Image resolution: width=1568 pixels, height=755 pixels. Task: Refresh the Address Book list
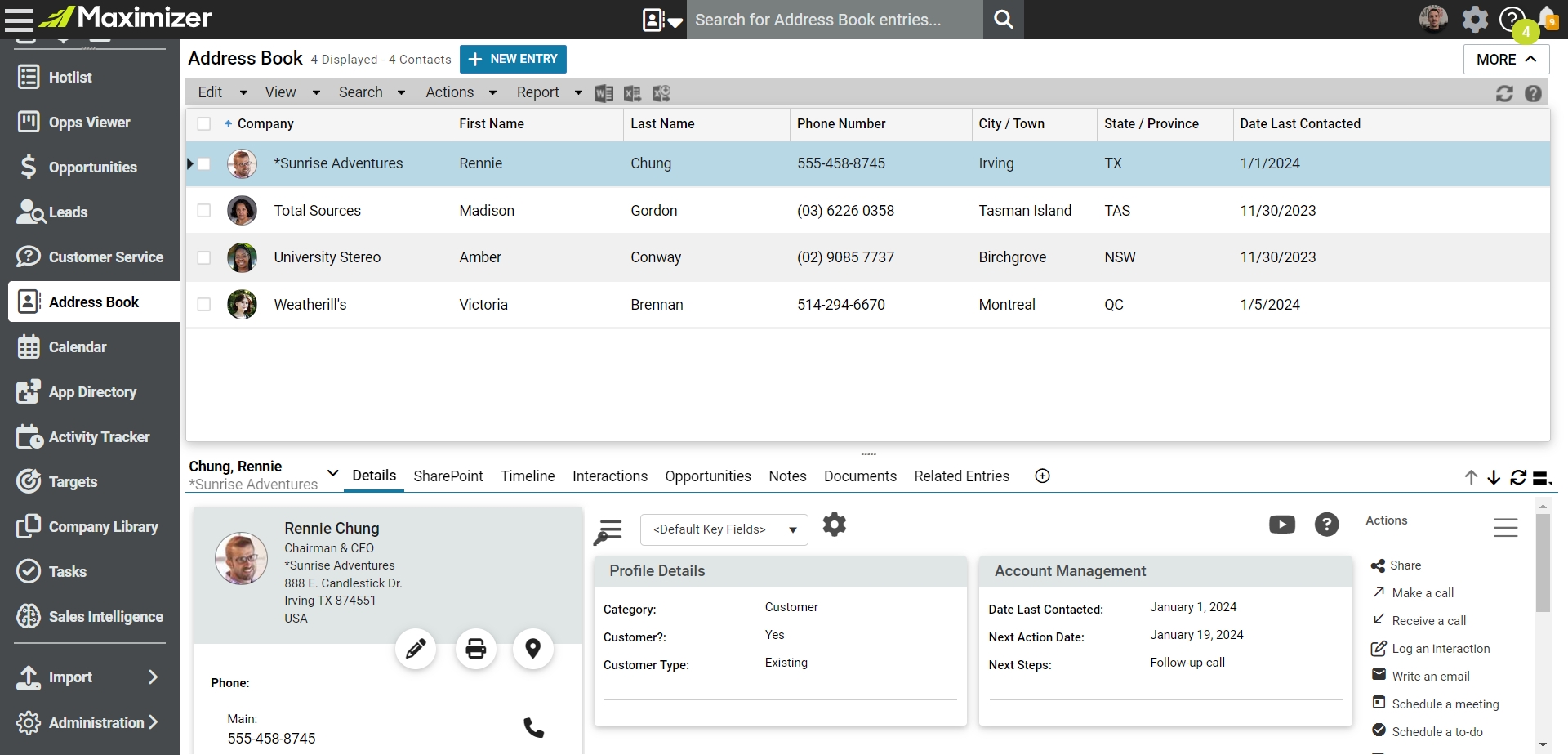click(x=1504, y=93)
